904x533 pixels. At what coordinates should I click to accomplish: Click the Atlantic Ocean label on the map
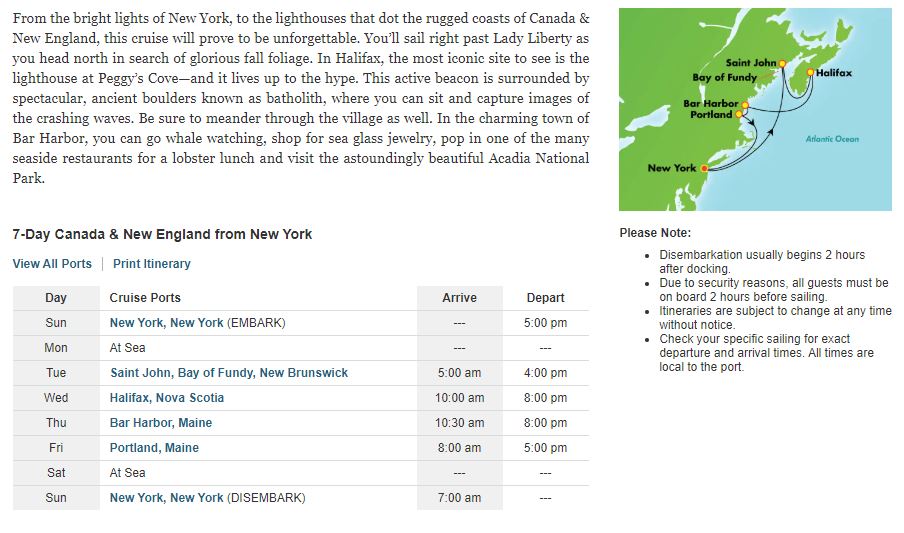[x=832, y=139]
